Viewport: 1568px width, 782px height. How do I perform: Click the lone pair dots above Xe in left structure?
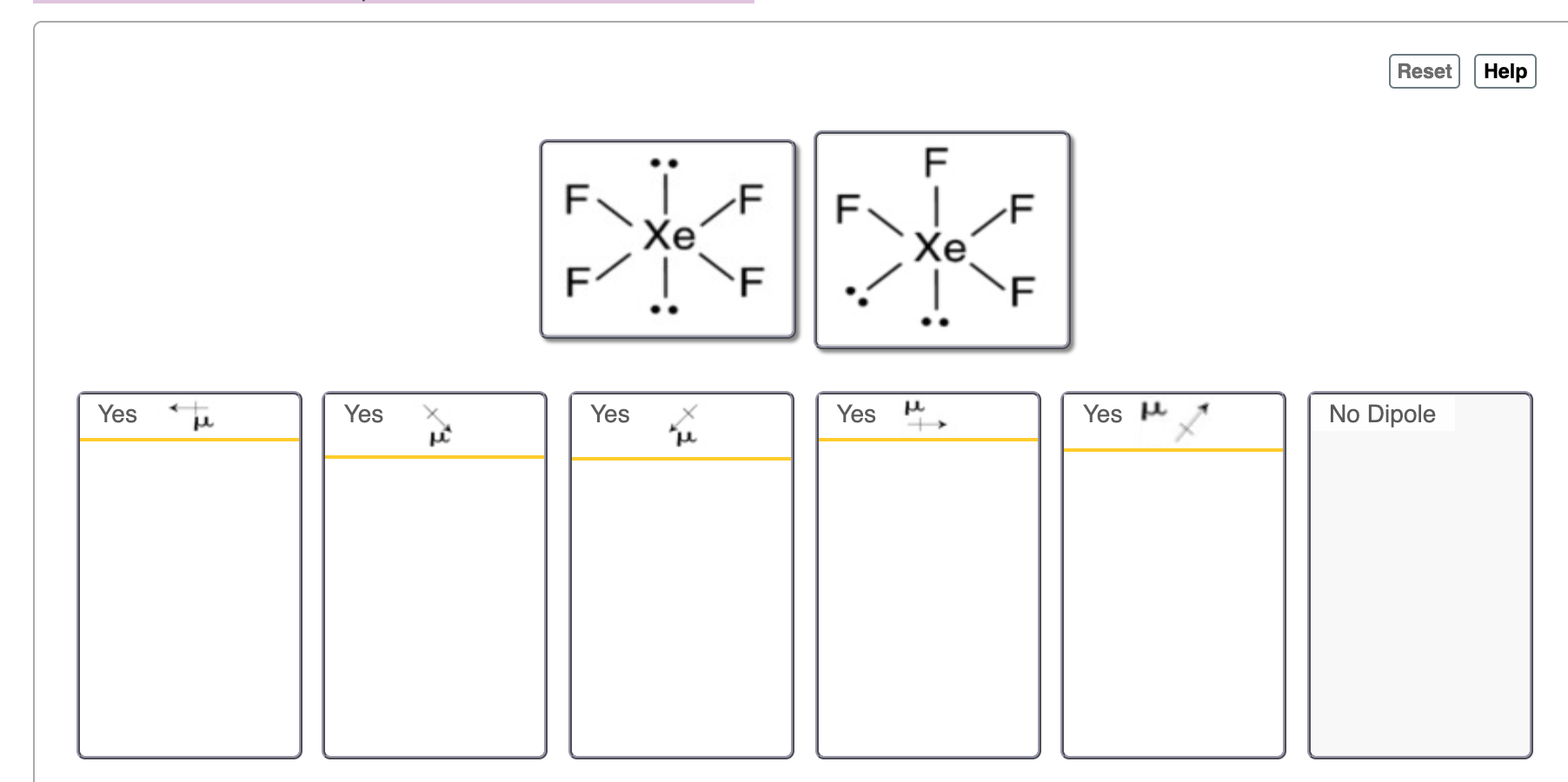pos(663,162)
